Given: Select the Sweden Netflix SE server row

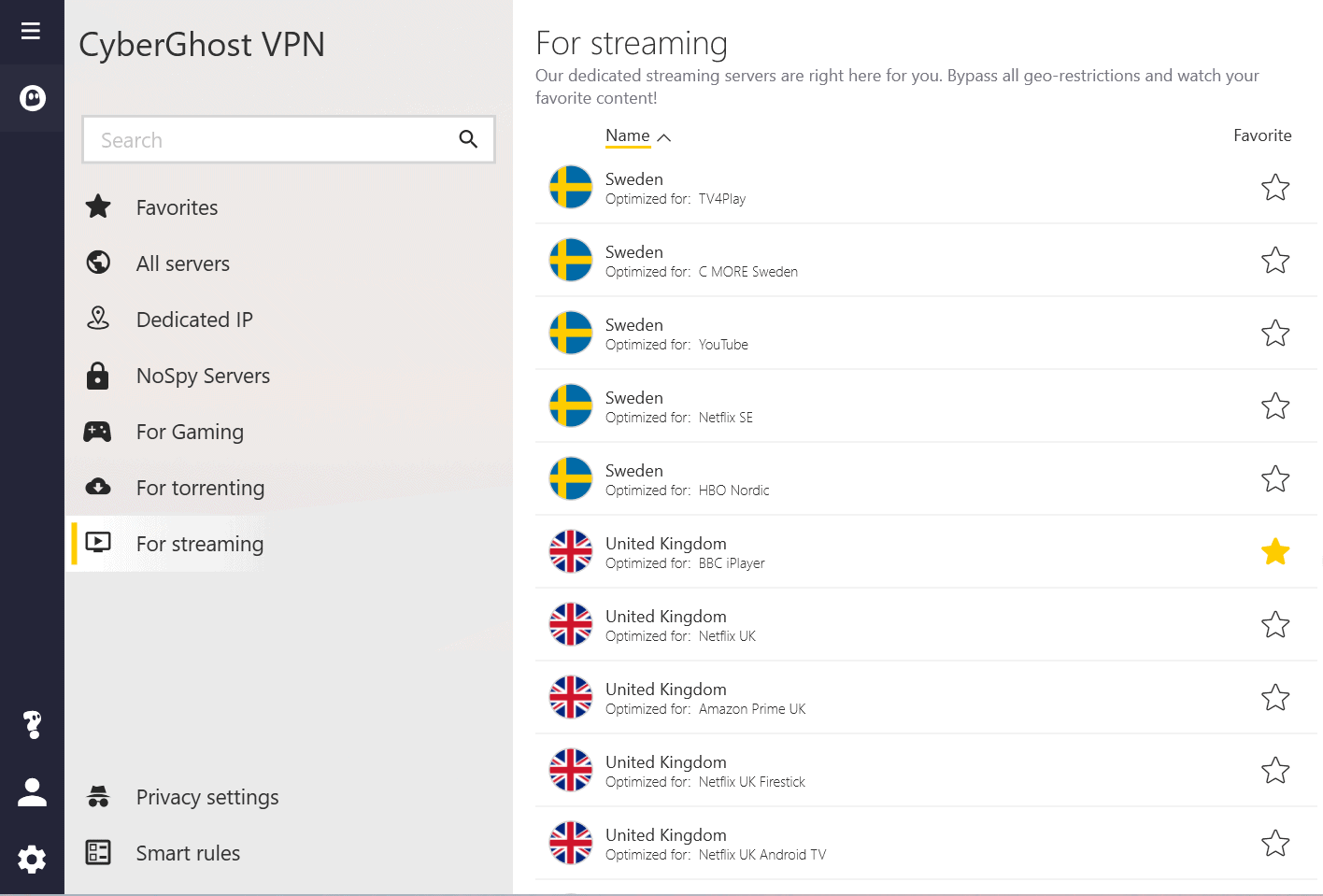Looking at the screenshot, I should [x=841, y=406].
